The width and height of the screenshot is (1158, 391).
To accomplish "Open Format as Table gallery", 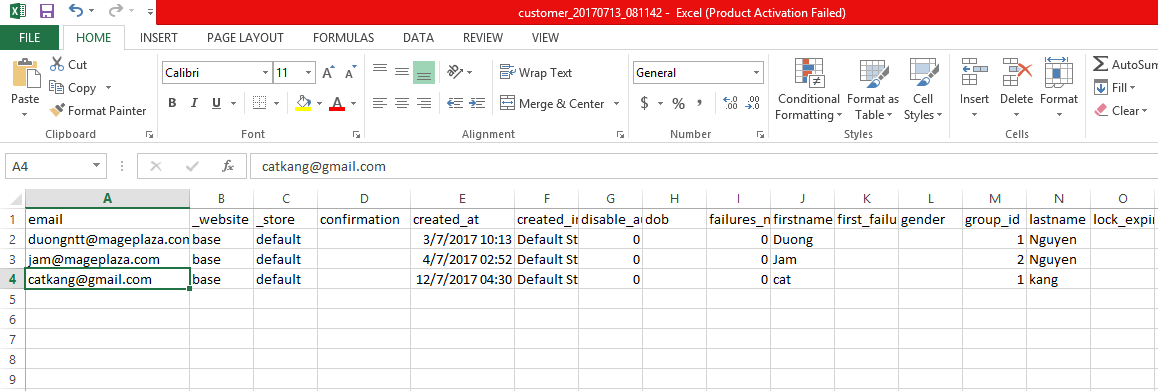I will pyautogui.click(x=873, y=89).
